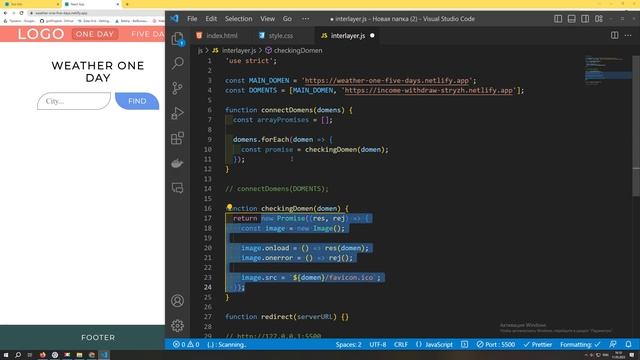
Task: Open the income-withdraw-stryzh.netlify.app link in code
Action: pos(429,90)
